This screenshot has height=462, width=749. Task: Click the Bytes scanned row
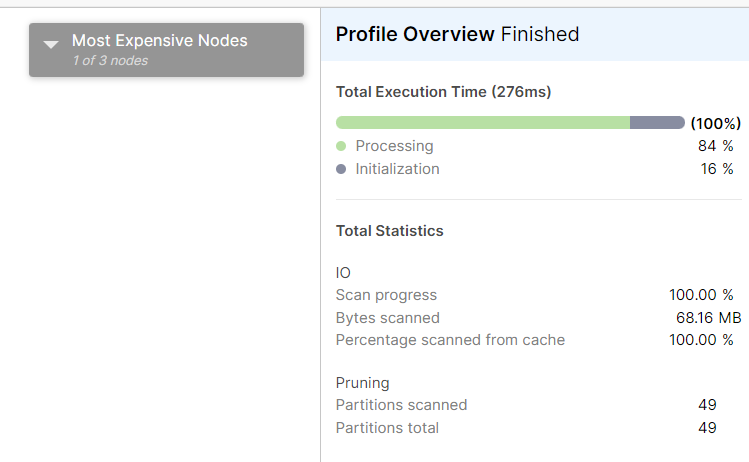point(387,318)
